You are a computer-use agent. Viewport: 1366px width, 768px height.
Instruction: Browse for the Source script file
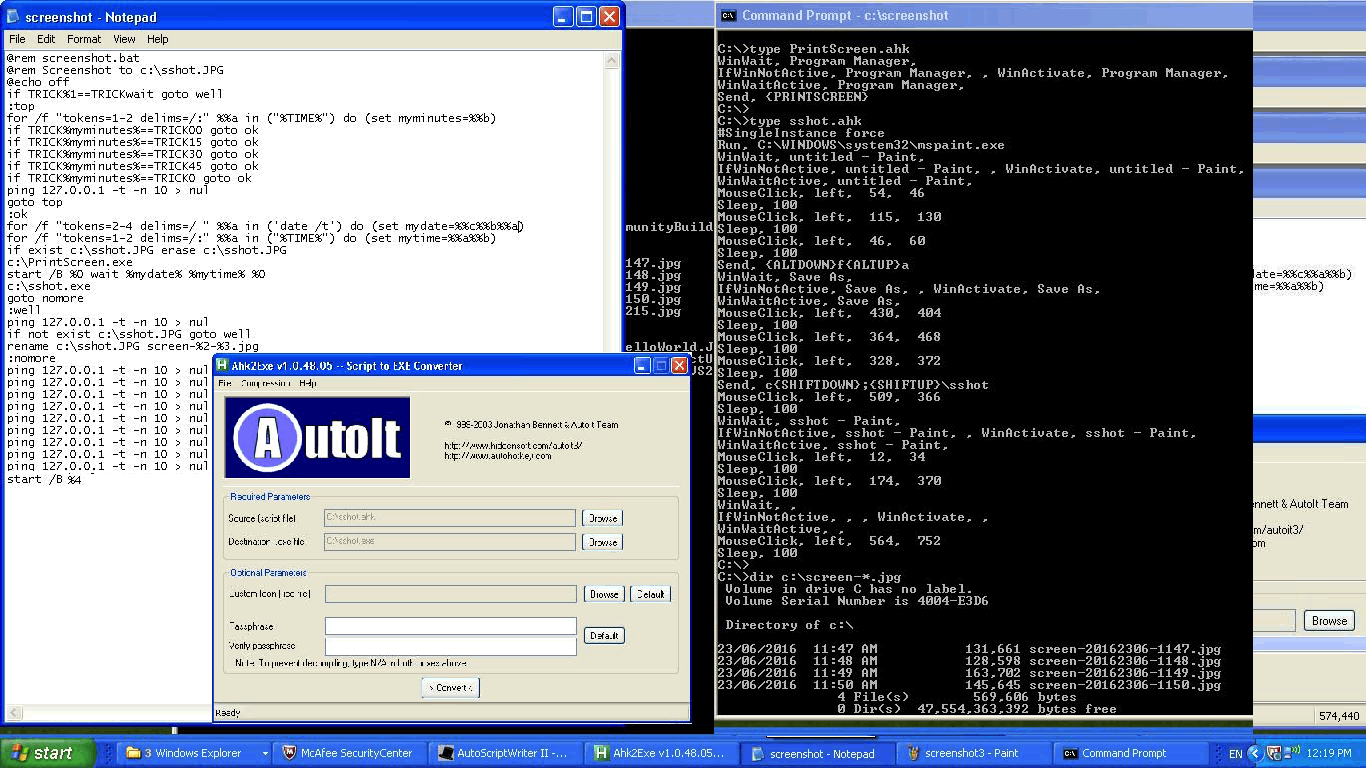(604, 518)
